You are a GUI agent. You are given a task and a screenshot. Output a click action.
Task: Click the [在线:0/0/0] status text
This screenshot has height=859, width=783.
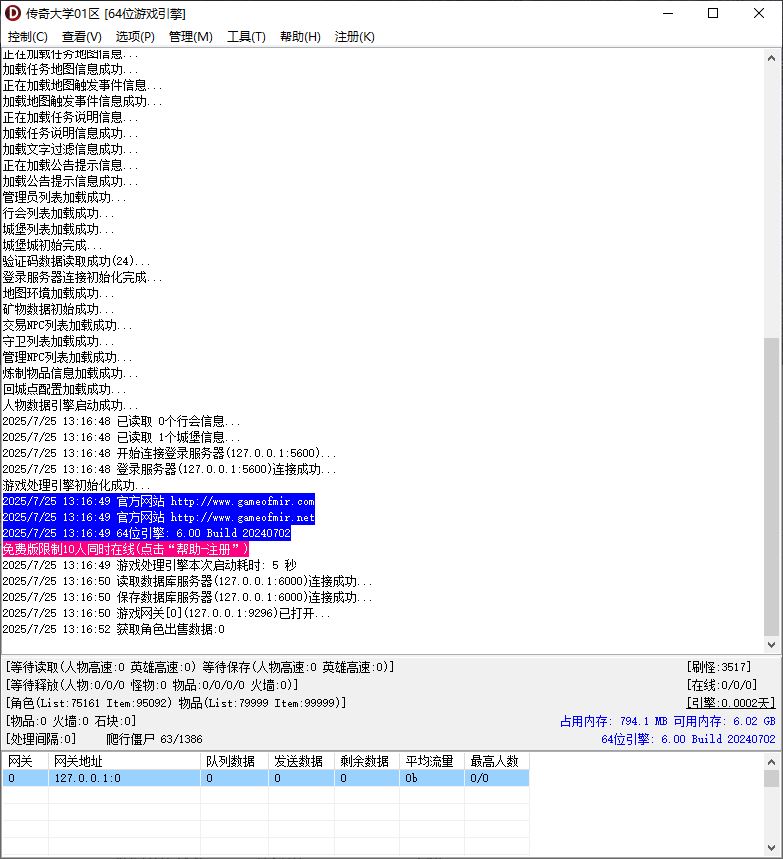coord(722,685)
